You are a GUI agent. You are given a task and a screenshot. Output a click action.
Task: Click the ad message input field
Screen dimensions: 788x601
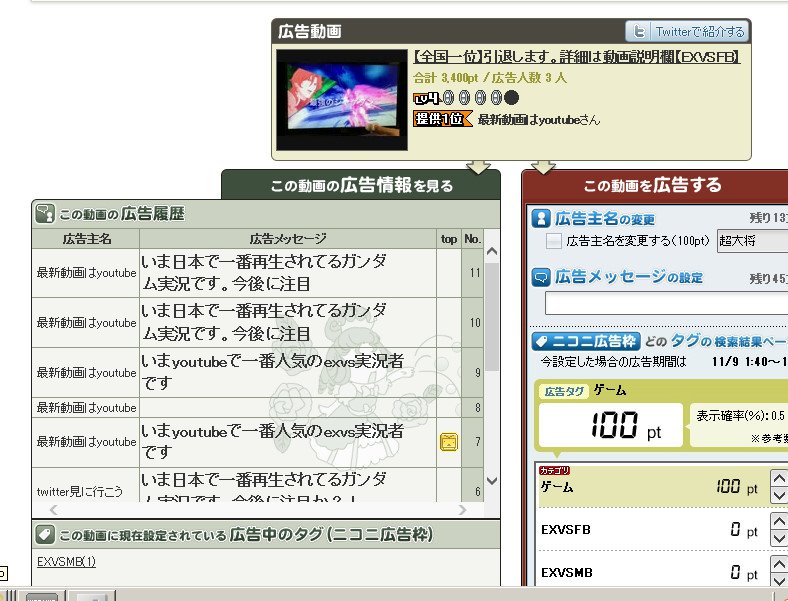666,305
